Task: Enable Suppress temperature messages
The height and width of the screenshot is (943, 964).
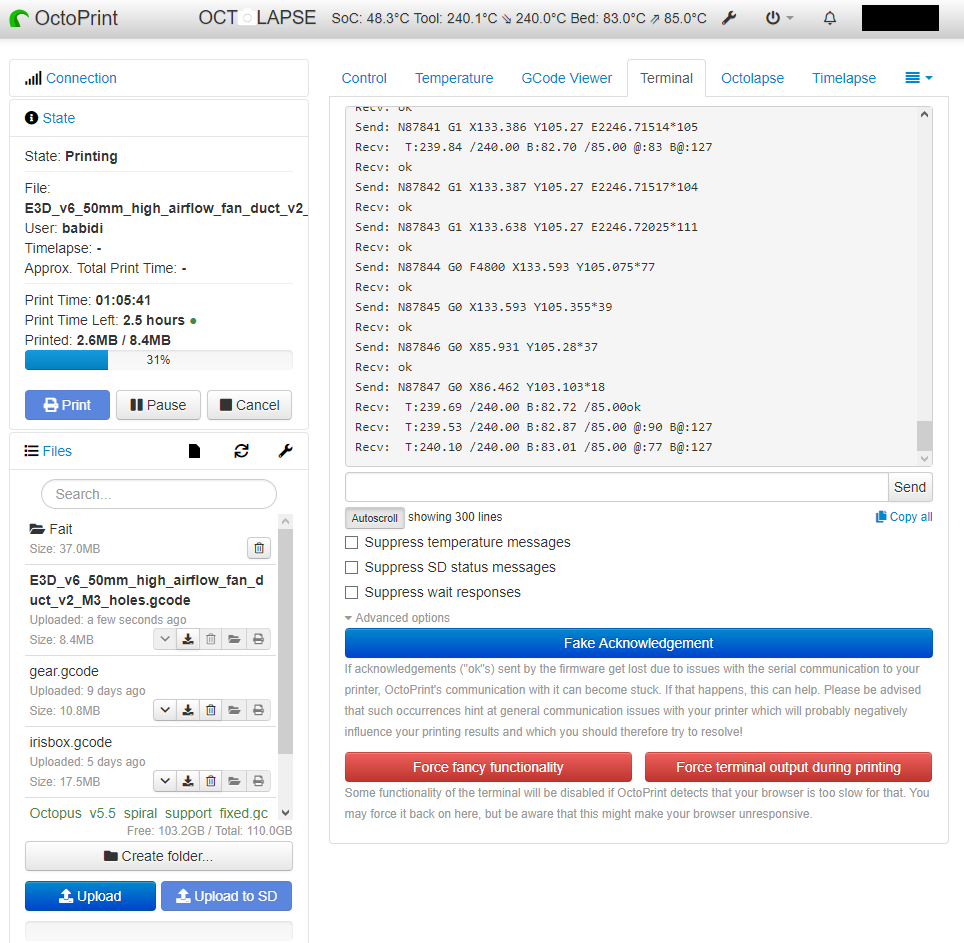Action: pos(352,542)
